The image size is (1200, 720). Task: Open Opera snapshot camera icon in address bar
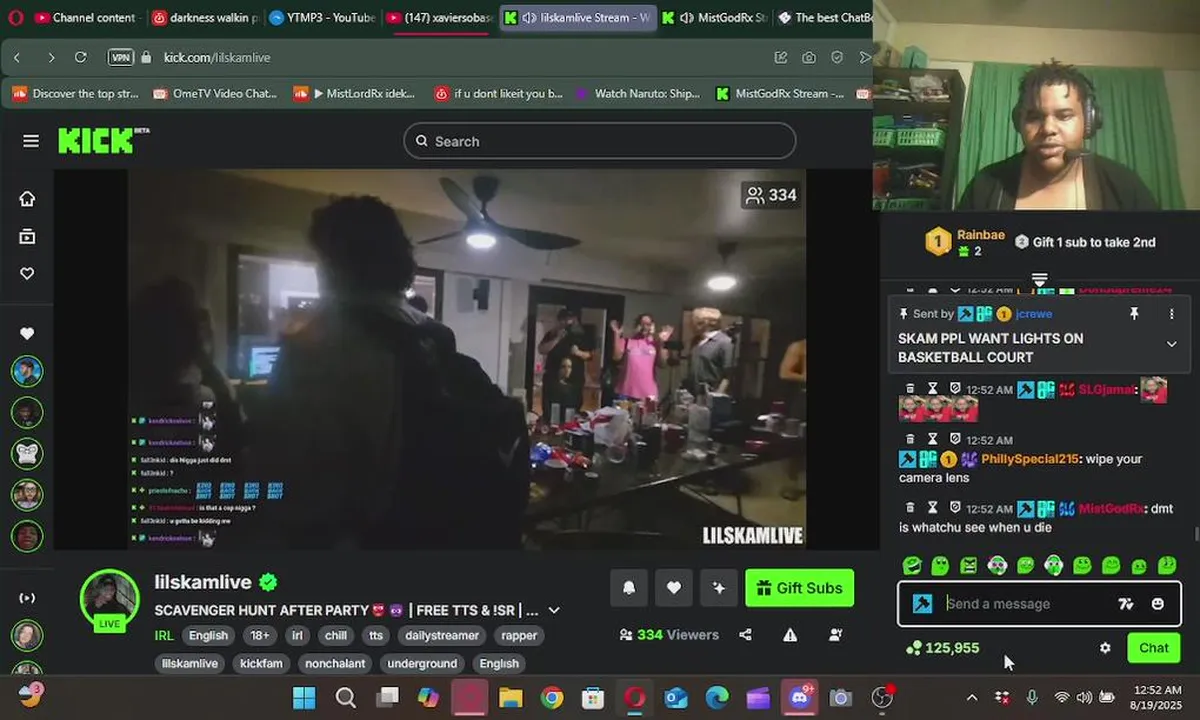pyautogui.click(x=808, y=58)
